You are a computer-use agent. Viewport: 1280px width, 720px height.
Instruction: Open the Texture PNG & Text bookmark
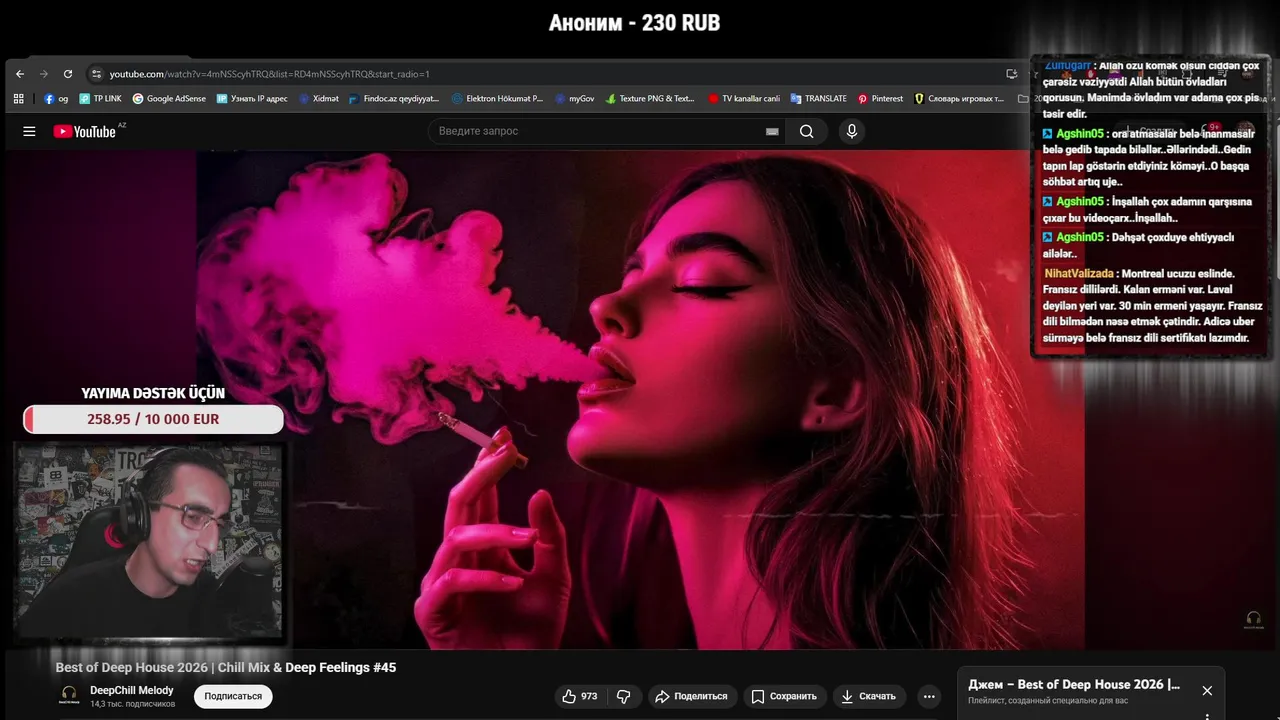point(650,99)
